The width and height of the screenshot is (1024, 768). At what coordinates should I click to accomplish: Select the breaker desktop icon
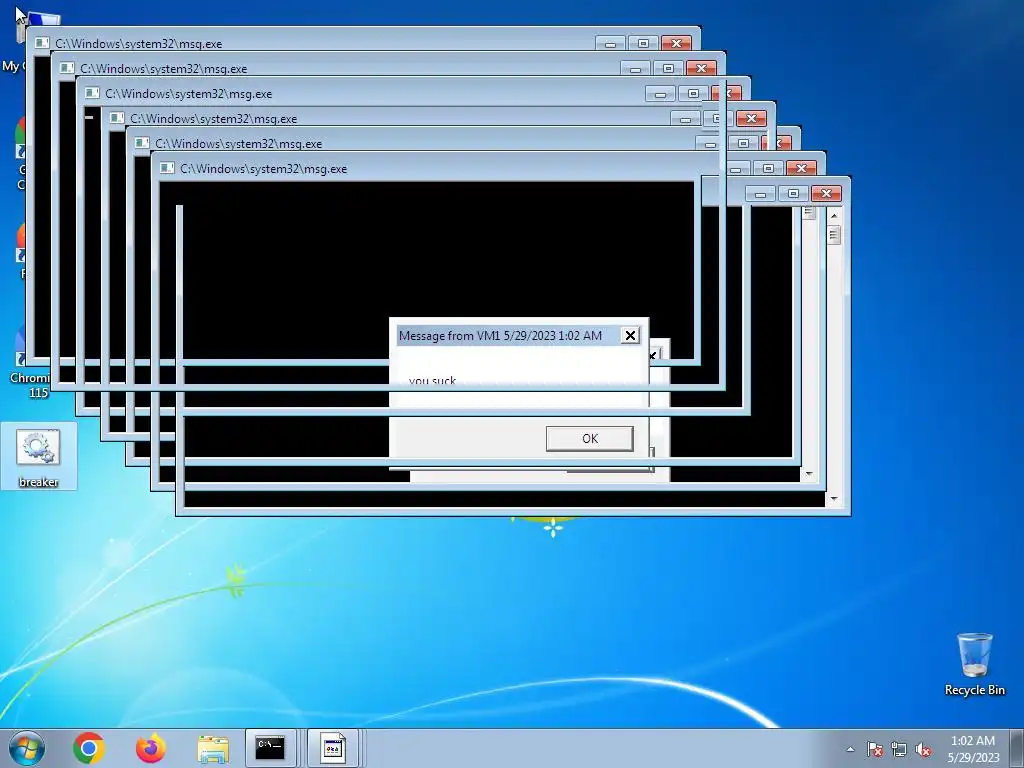coord(39,456)
